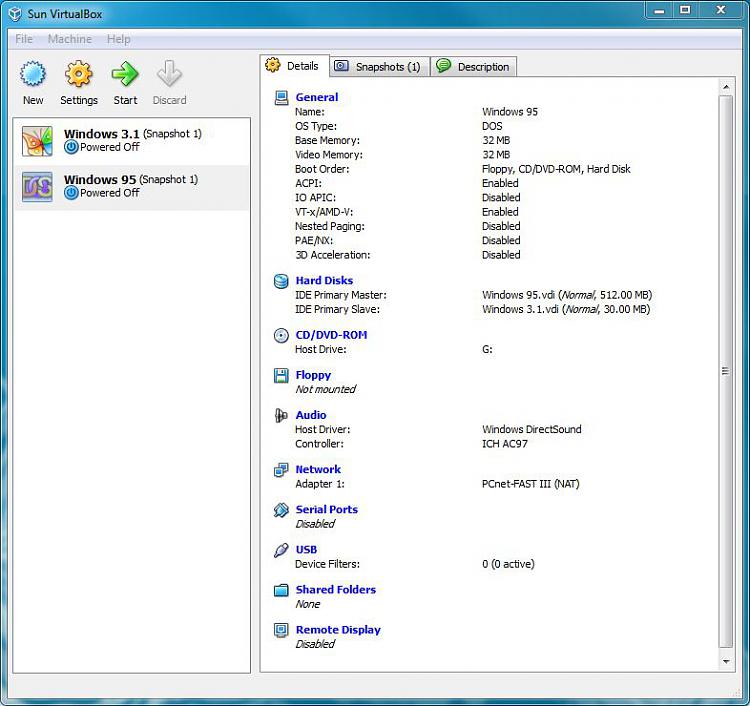This screenshot has height=706, width=750.
Task: Minimize the Sun VirtualBox window
Action: (x=659, y=10)
